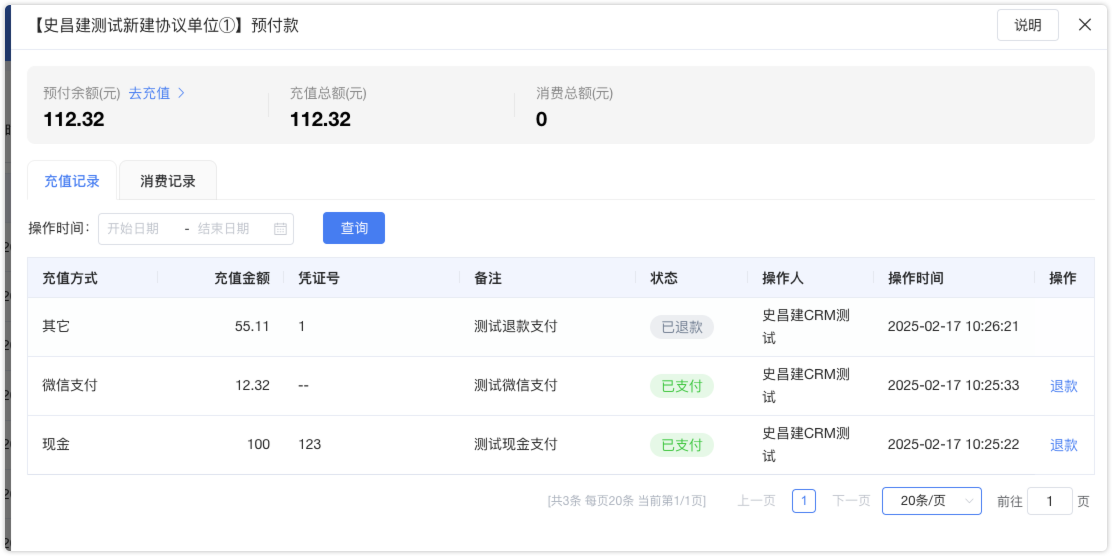Click 退款 for the 现金 record
The image size is (1112, 556).
click(x=1063, y=445)
